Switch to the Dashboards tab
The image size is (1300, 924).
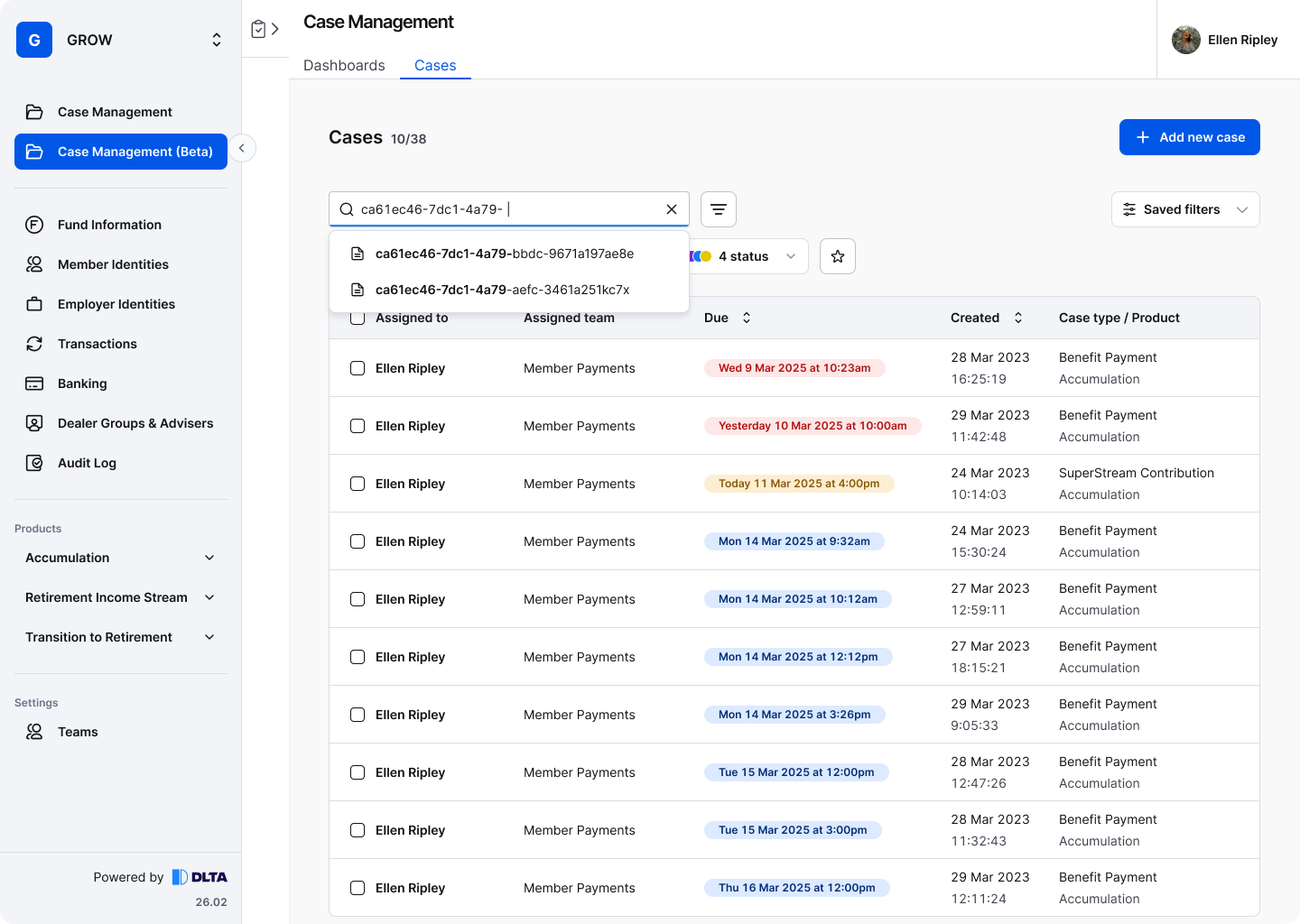point(344,65)
